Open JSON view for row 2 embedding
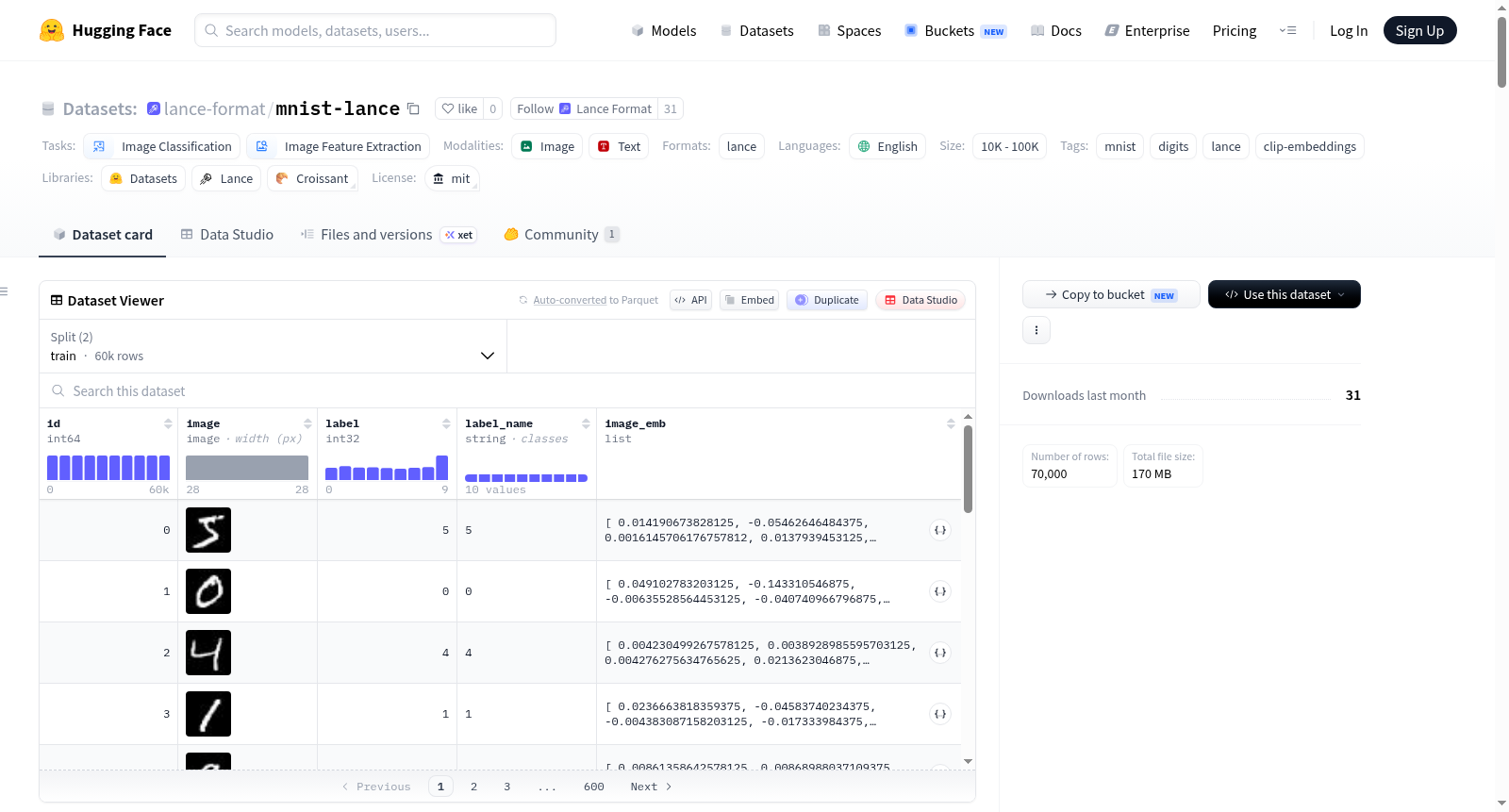The width and height of the screenshot is (1509, 812). coord(940,653)
